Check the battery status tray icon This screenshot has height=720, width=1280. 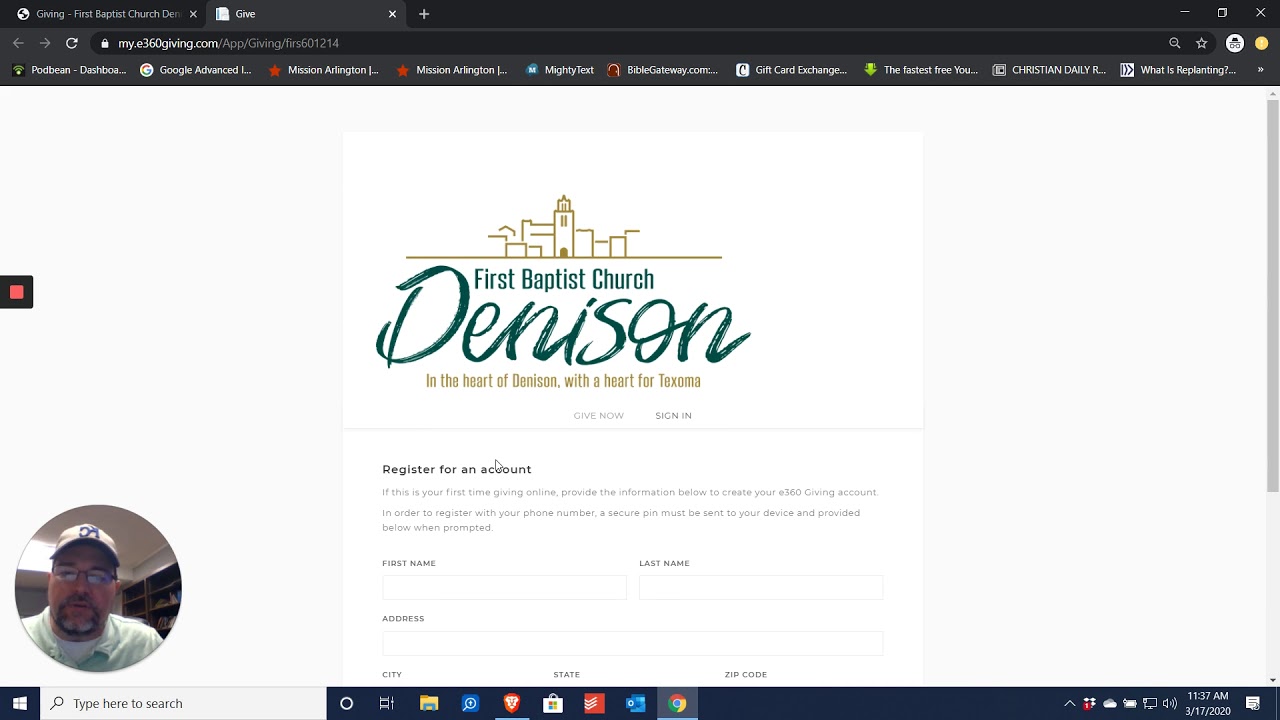click(1130, 703)
